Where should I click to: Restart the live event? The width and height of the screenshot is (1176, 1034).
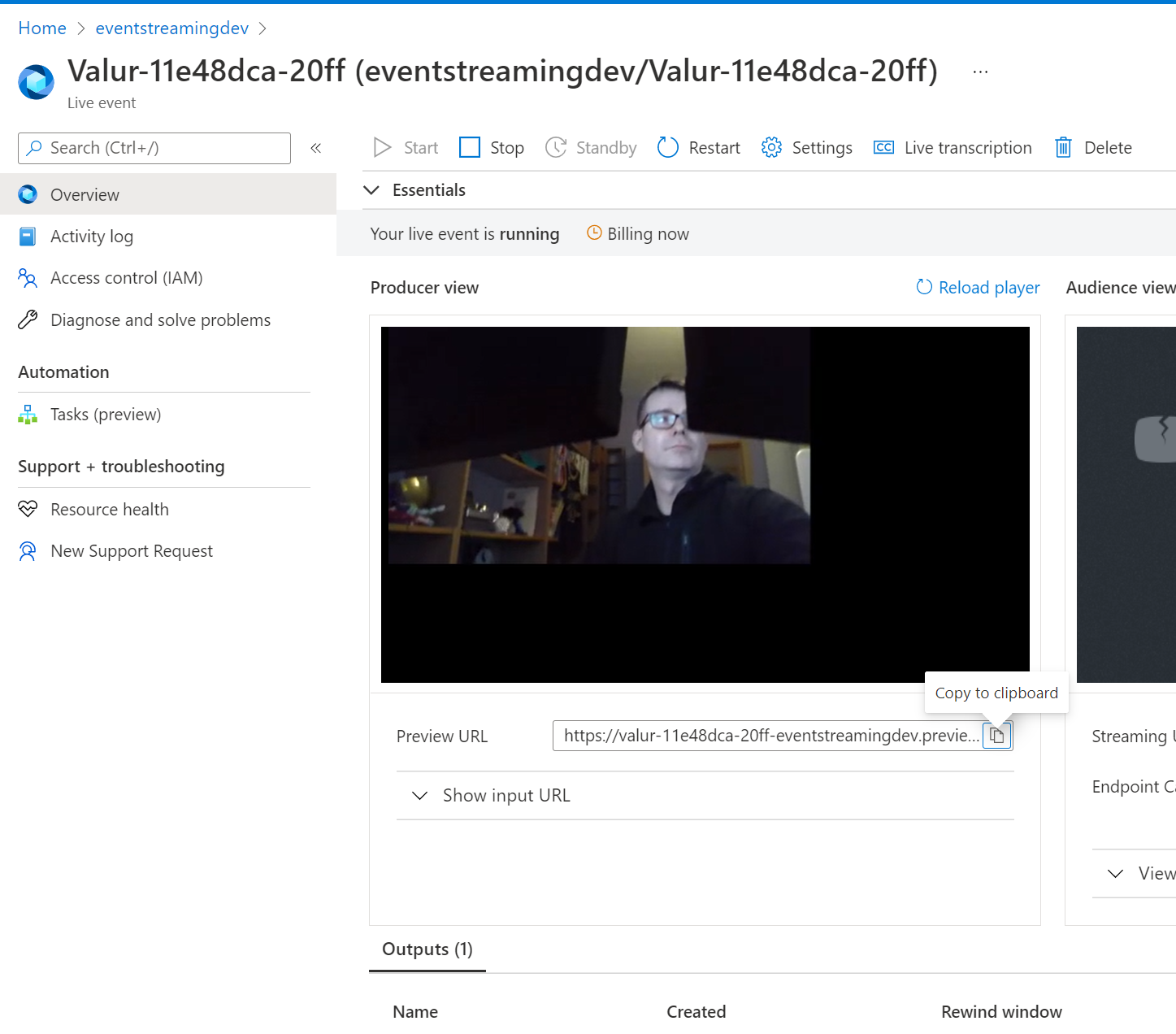(x=698, y=147)
